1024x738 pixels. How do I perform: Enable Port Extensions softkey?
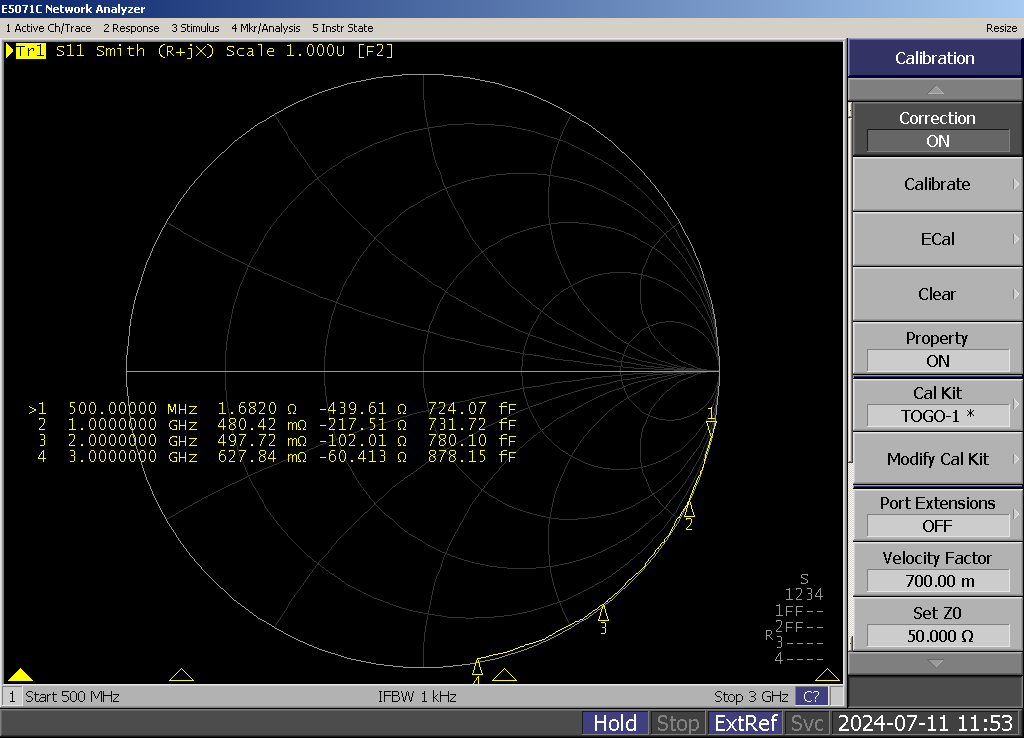point(937,515)
